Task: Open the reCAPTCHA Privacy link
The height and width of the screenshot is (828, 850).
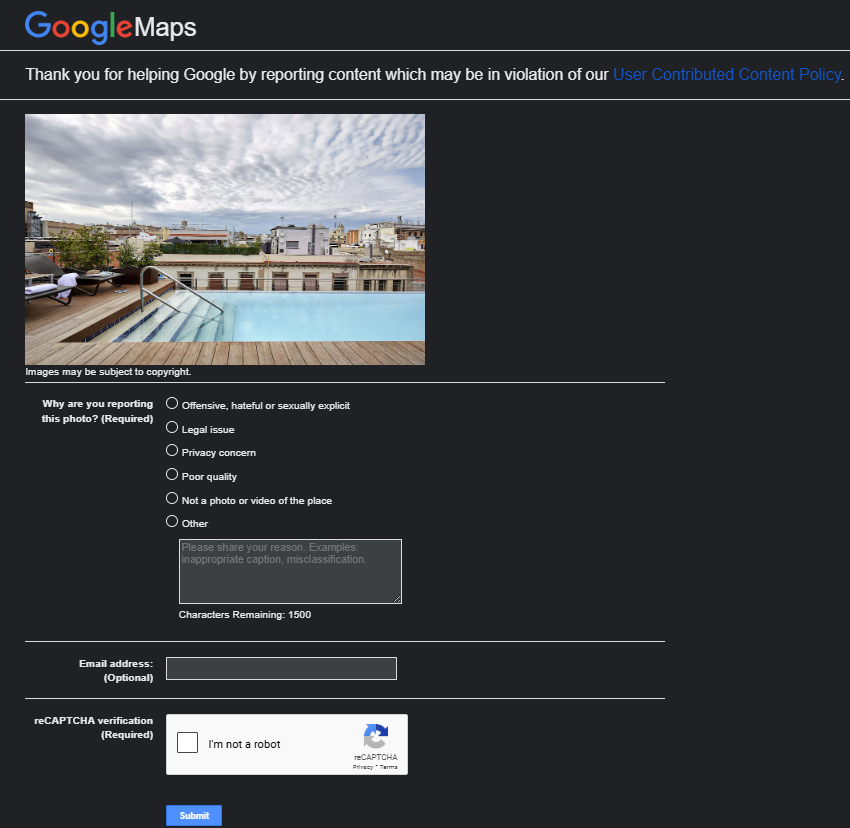Action: (x=363, y=767)
